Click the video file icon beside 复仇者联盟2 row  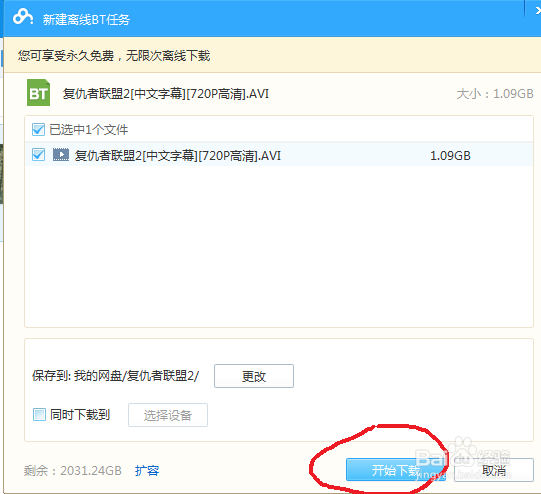click(61, 155)
